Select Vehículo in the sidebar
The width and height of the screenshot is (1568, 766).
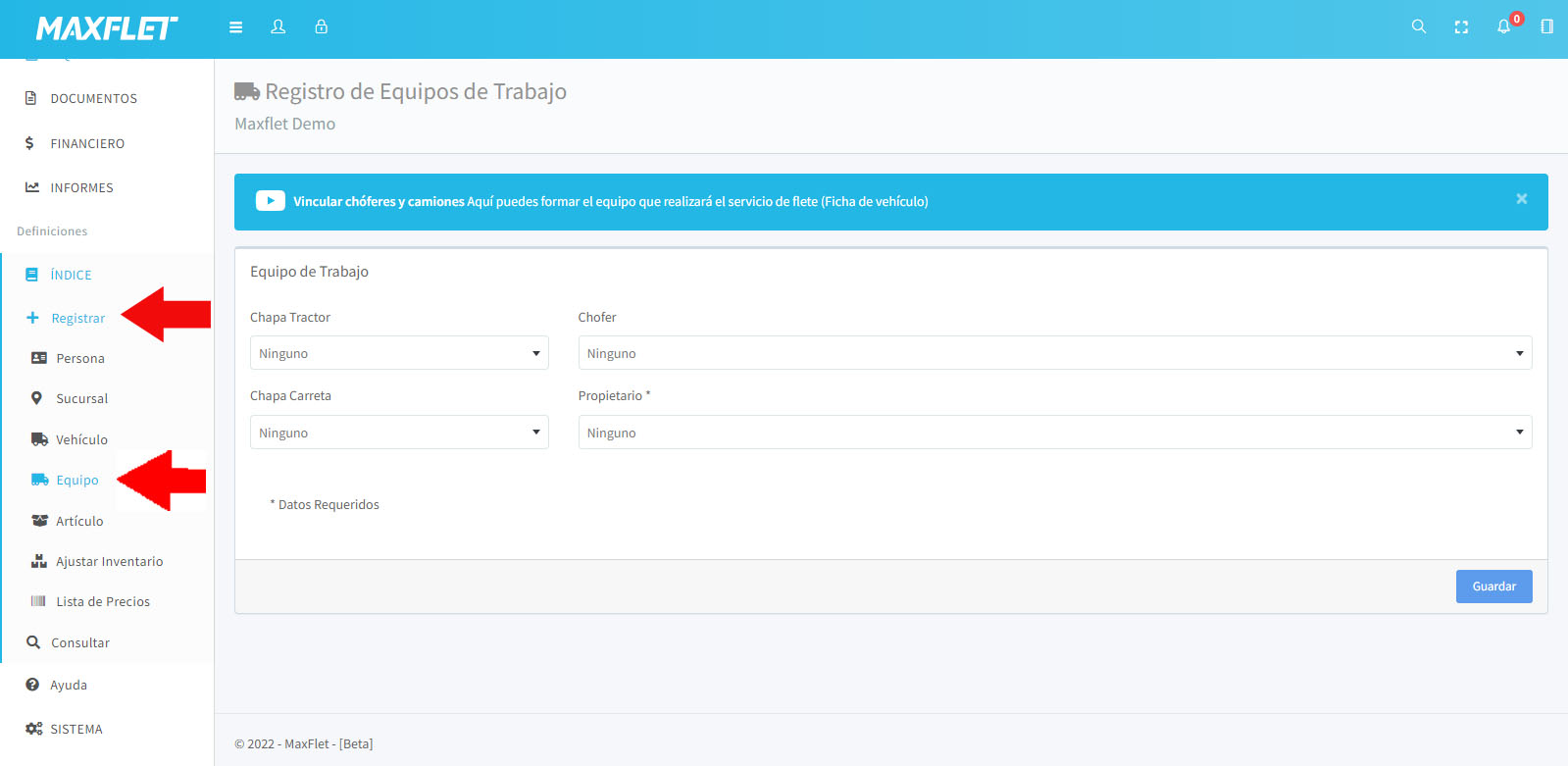81,440
